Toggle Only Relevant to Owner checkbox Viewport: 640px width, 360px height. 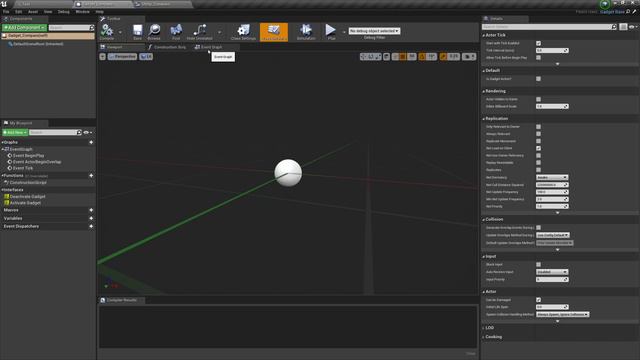(538, 127)
